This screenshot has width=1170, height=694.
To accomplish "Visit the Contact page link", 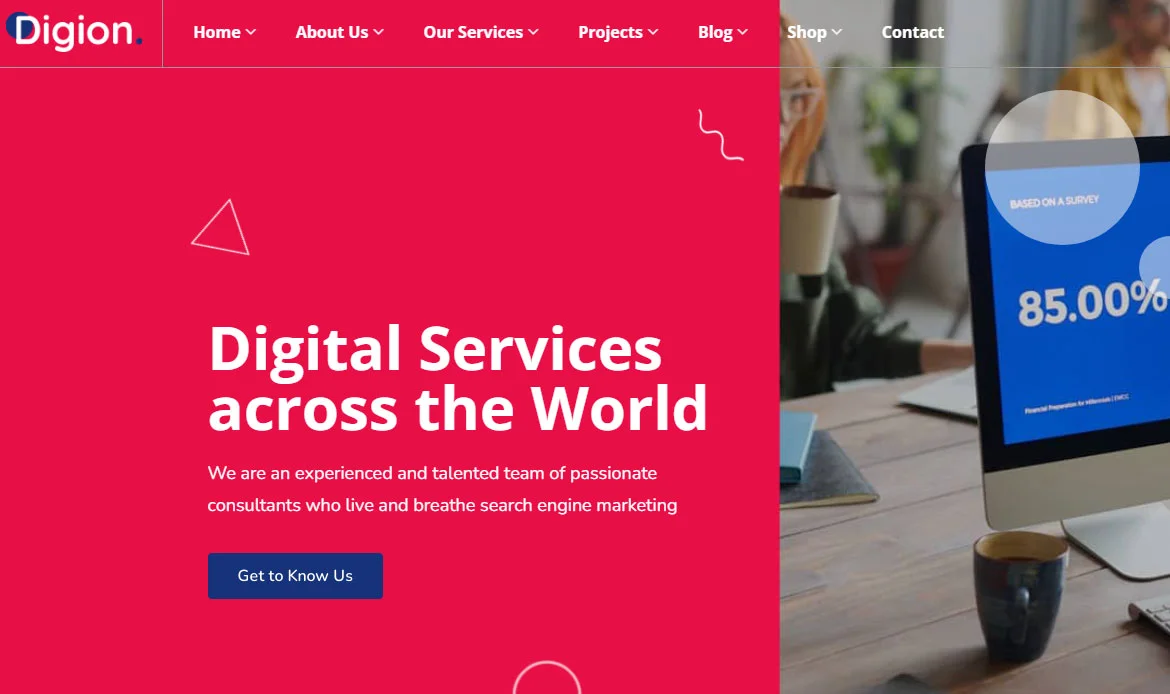I will click(x=913, y=32).
